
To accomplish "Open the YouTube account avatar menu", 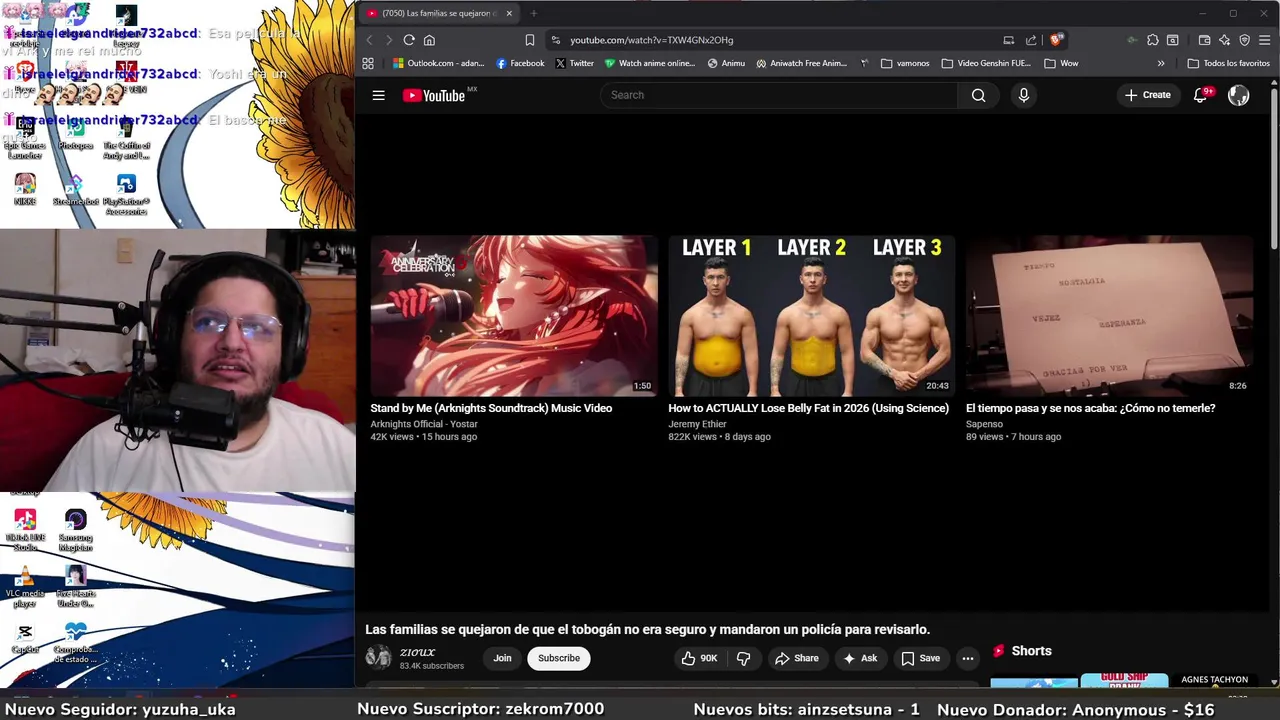I will [x=1239, y=95].
